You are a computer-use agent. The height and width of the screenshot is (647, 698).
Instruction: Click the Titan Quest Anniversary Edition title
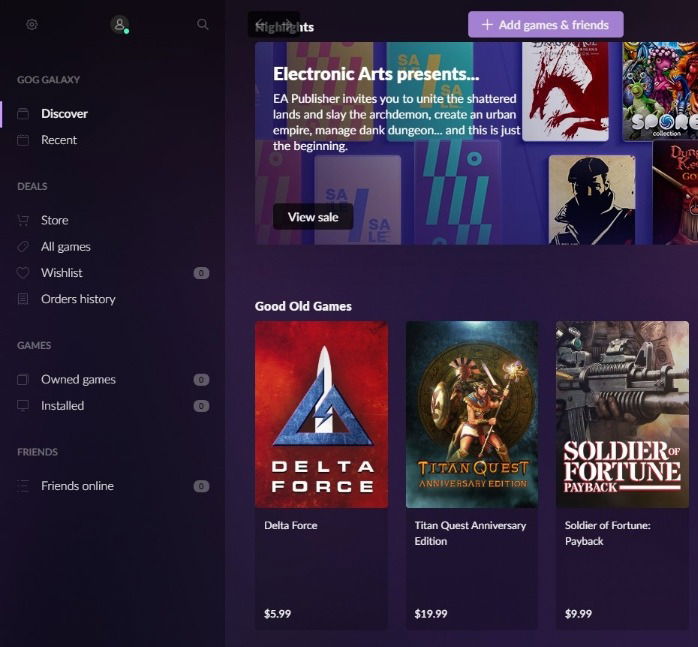[470, 533]
